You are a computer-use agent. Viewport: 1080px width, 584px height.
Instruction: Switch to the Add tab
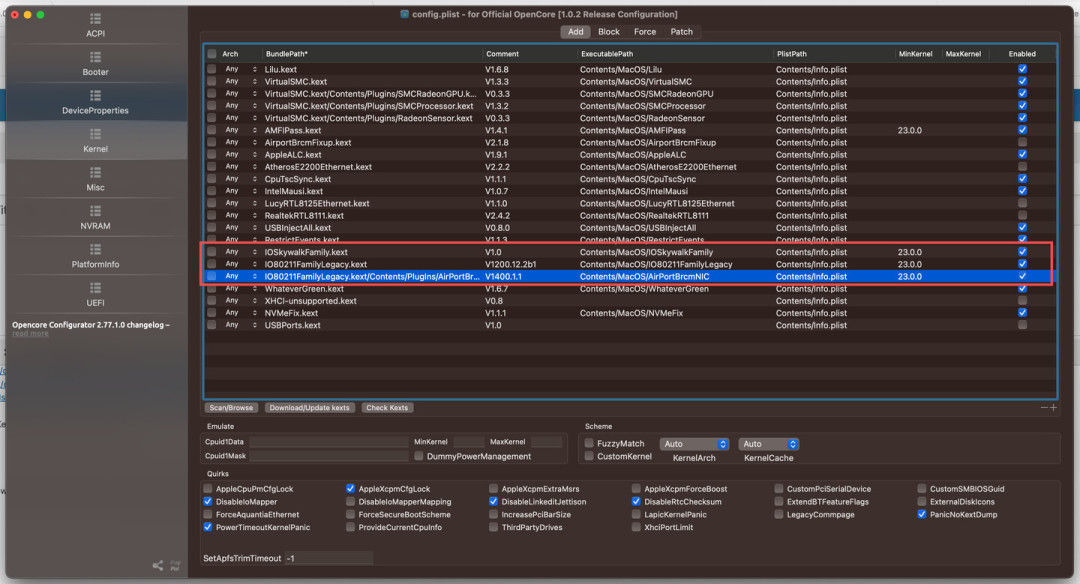tap(576, 32)
